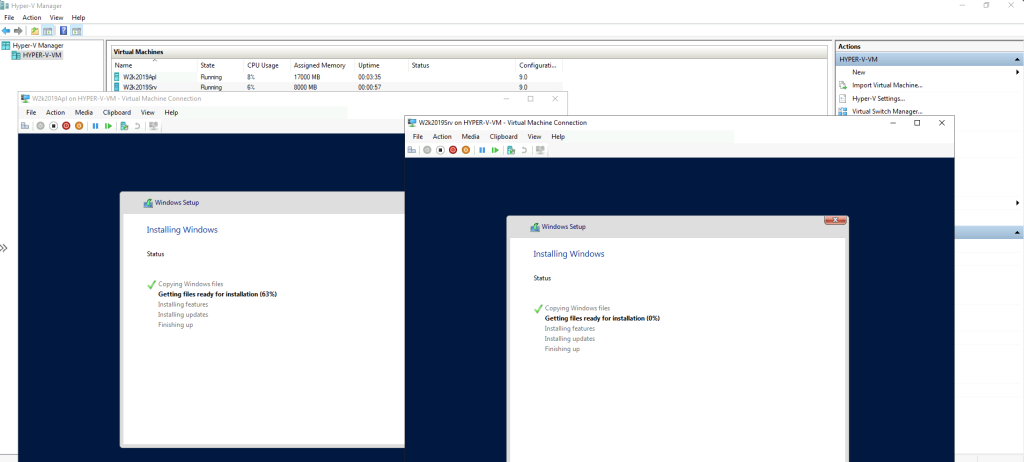Click red Shut Down icon in W2k2019Apl toolbar

[x=66, y=125]
